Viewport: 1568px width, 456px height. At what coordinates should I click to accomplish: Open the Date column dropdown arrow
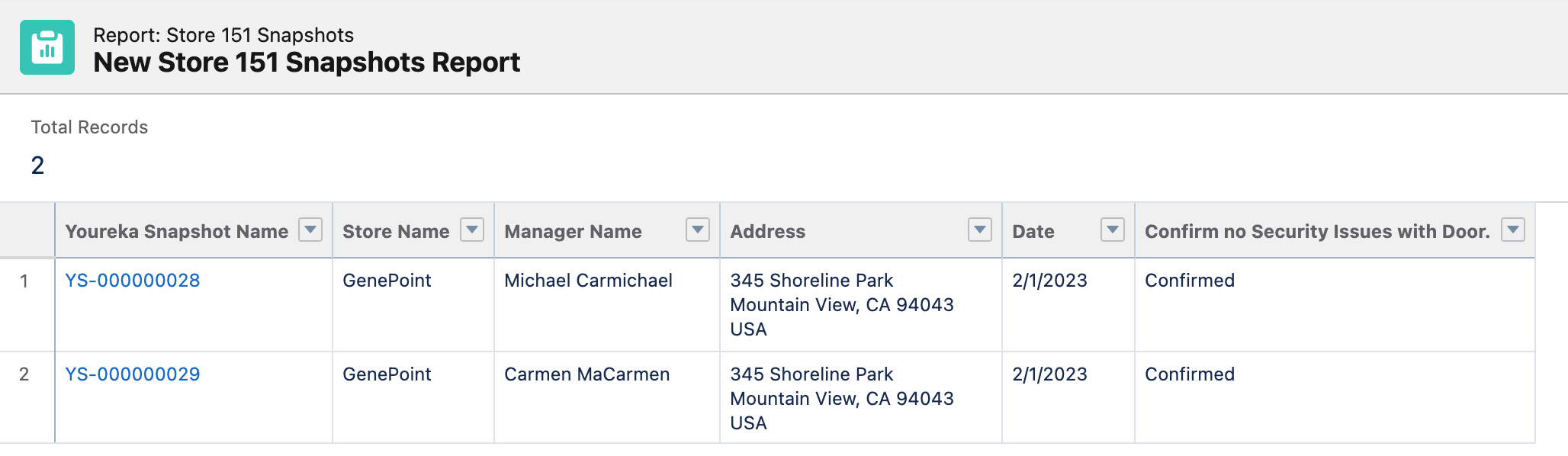tap(1113, 230)
